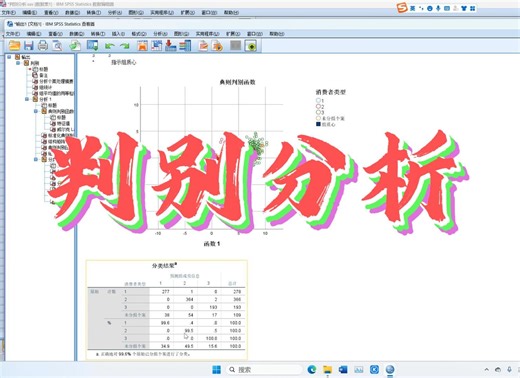Screen dimensions: 520x378
Task: Click percentage cell 99.6 in table
Action: point(165,323)
